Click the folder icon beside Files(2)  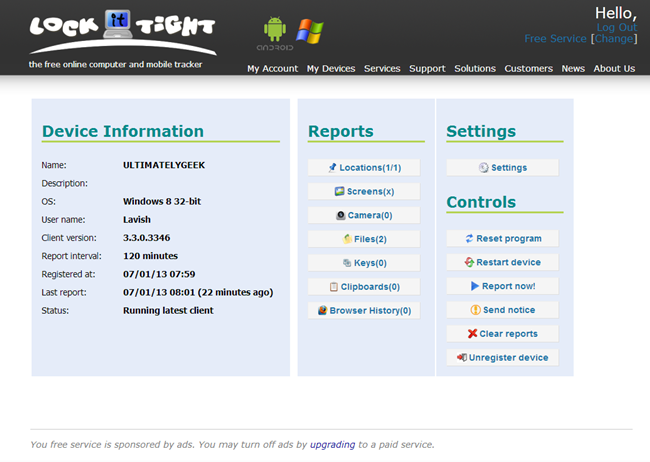tap(347, 239)
